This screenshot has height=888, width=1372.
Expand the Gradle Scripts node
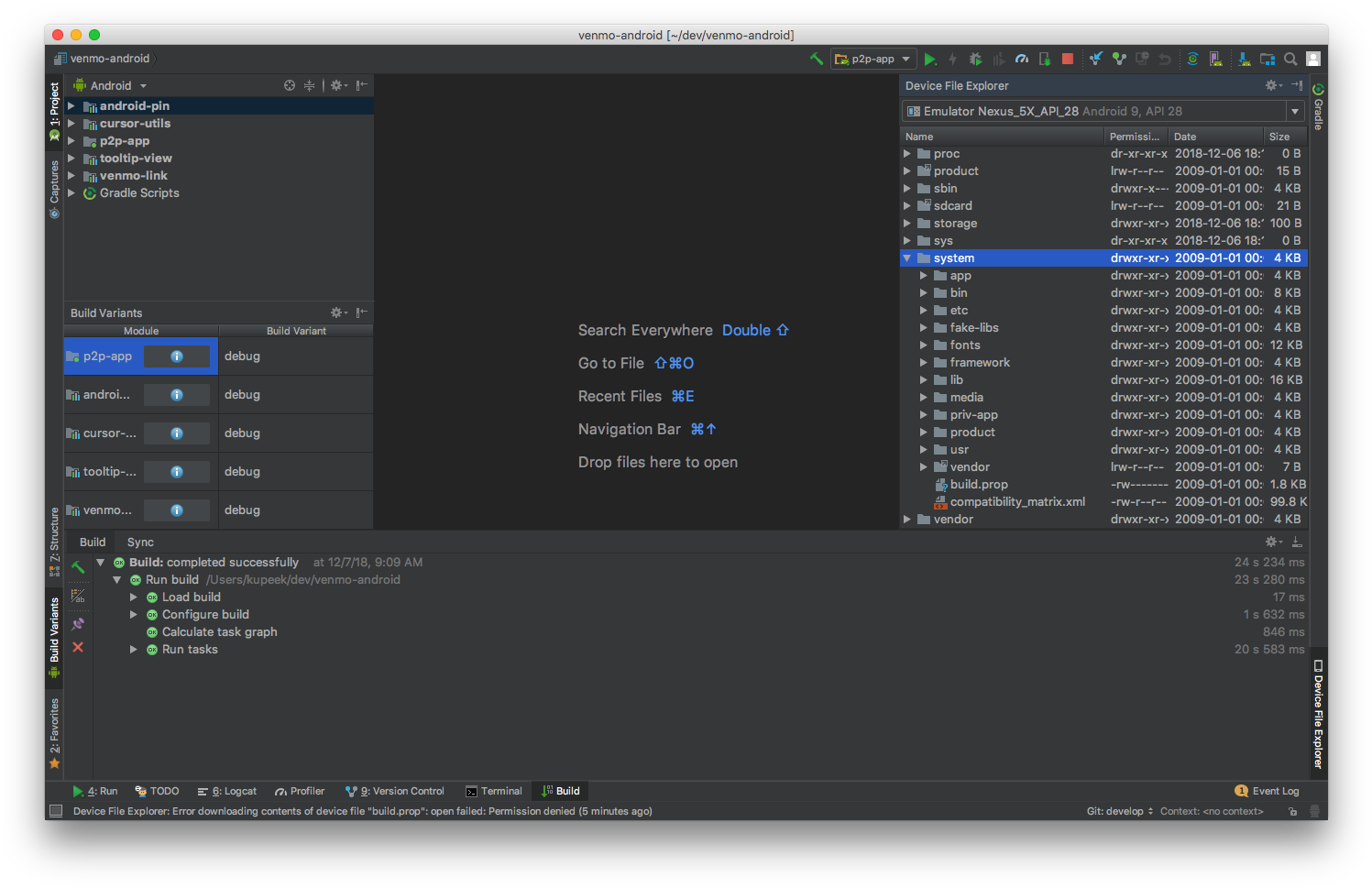pos(71,193)
